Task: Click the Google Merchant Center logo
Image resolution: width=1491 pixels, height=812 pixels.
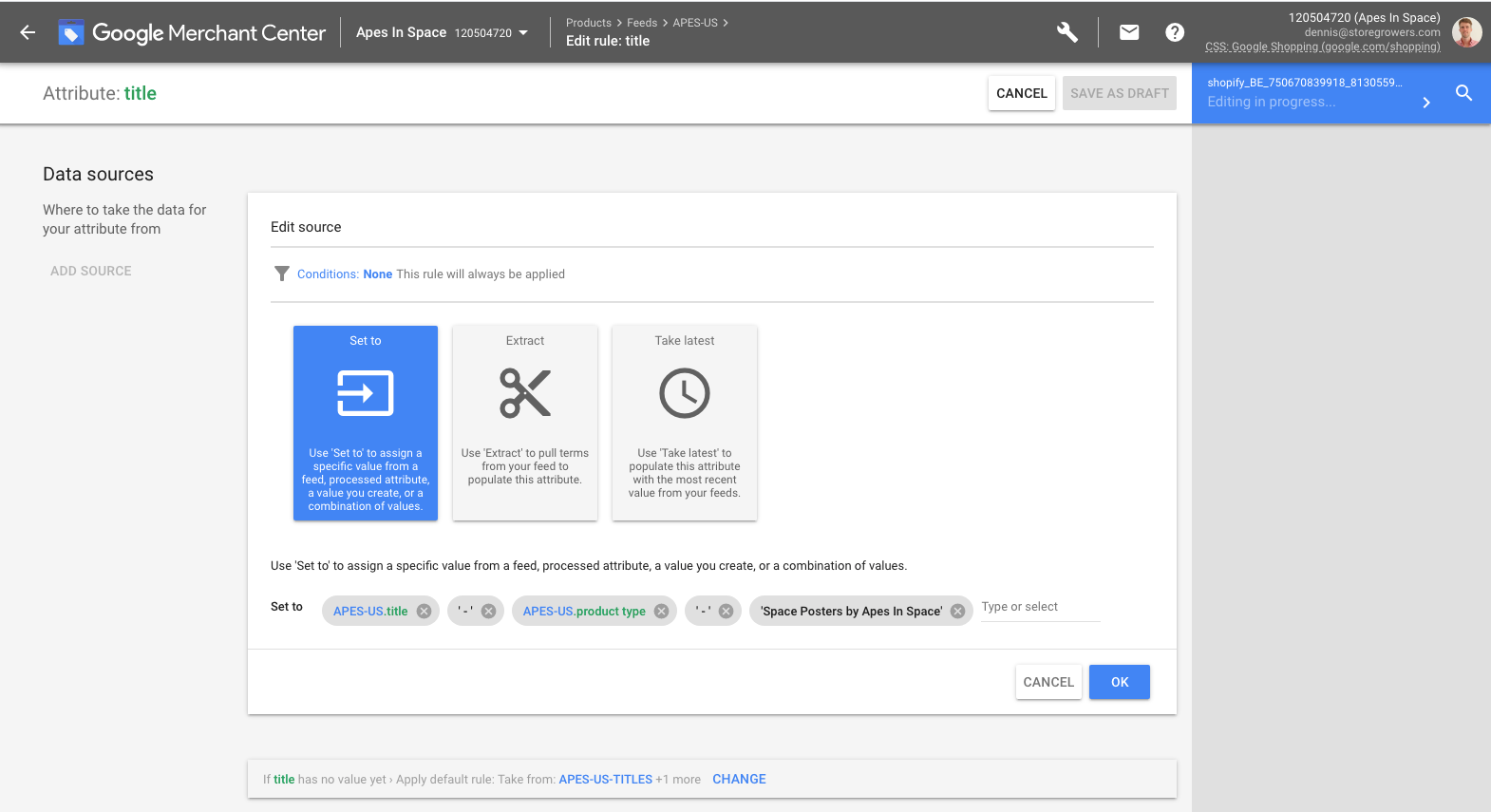Action: pyautogui.click(x=192, y=32)
